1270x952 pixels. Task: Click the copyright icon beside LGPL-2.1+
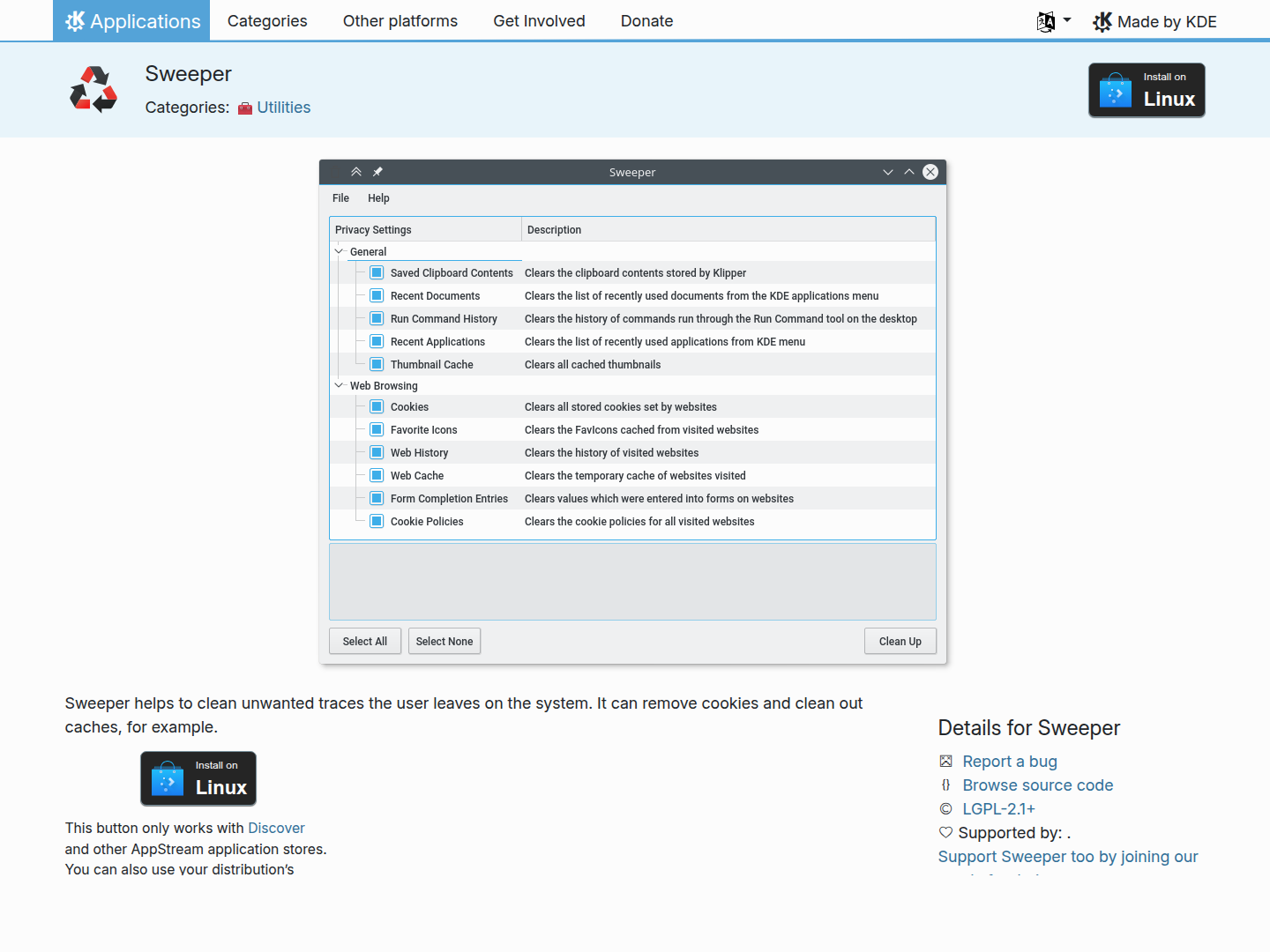pyautogui.click(x=945, y=808)
